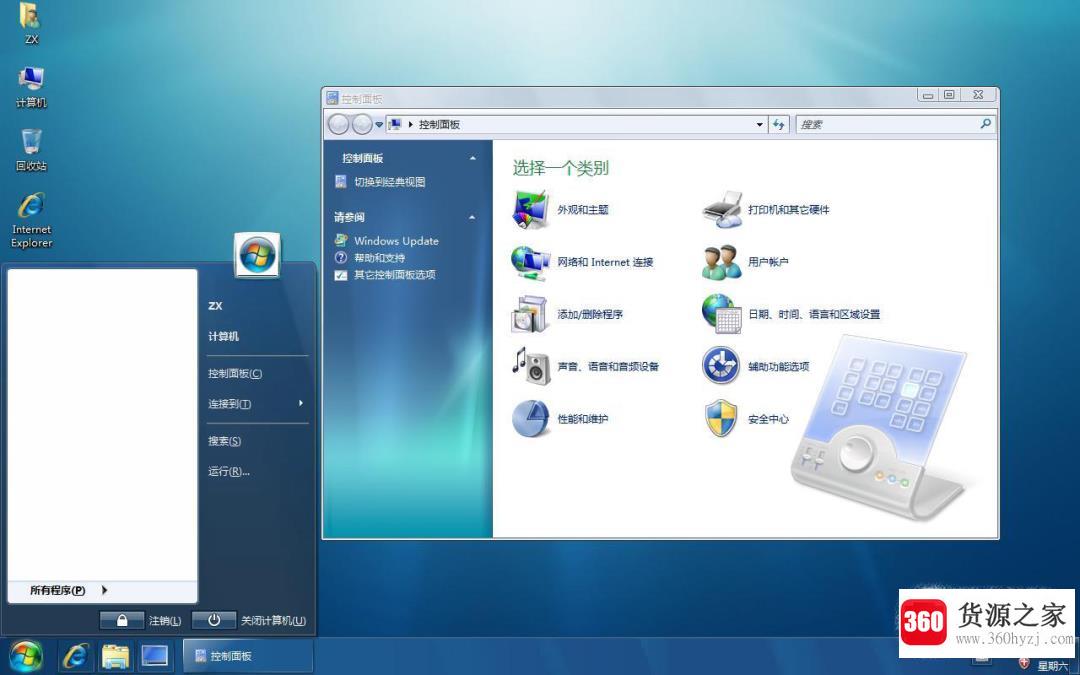The image size is (1080, 675).
Task: Click the Windows Update sidebar icon
Action: point(340,240)
